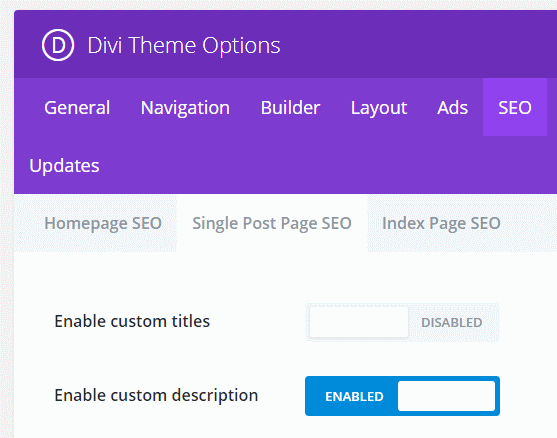
Task: Click the "Enable custom description" option label
Action: coord(156,396)
